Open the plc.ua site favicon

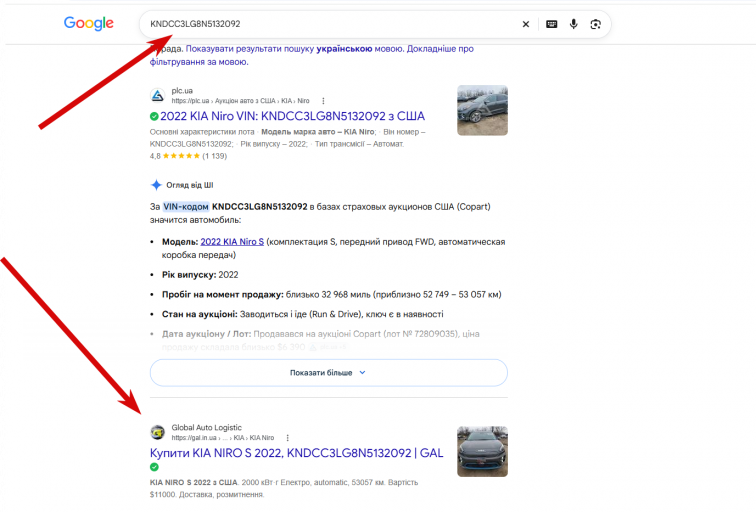[157, 95]
